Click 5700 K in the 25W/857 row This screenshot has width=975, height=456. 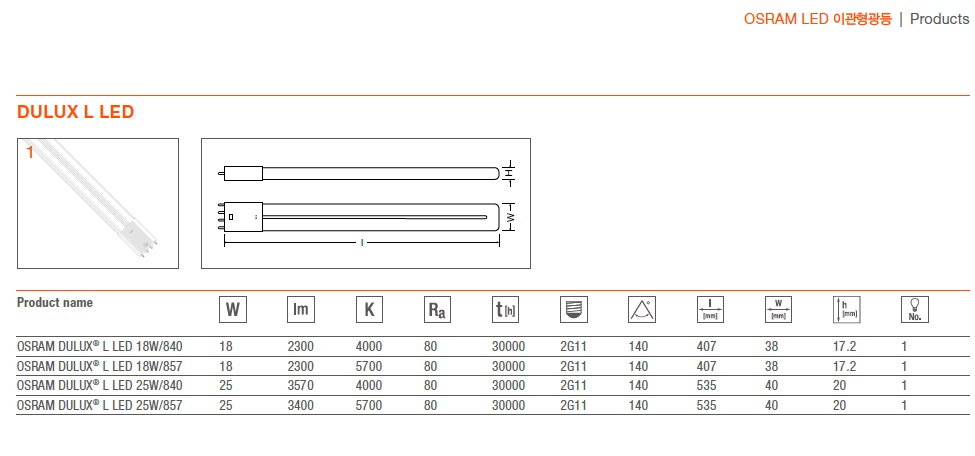click(369, 406)
